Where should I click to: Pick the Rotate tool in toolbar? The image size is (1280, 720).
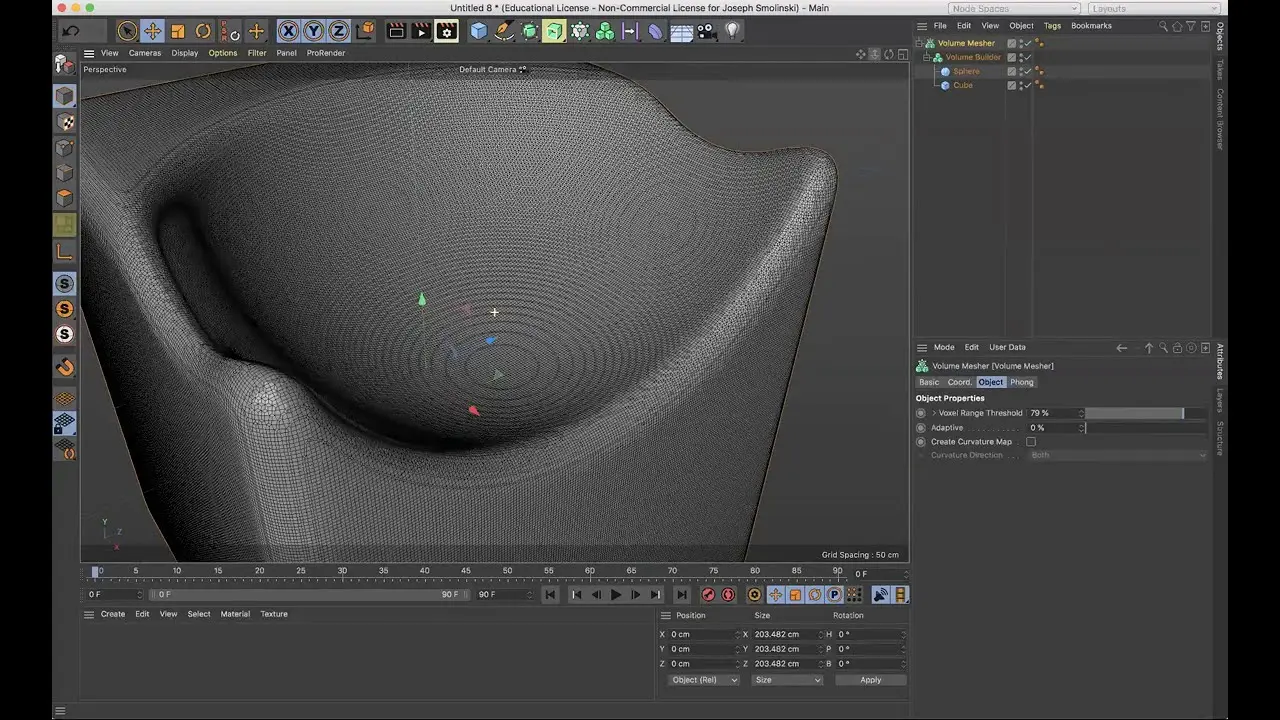(203, 31)
